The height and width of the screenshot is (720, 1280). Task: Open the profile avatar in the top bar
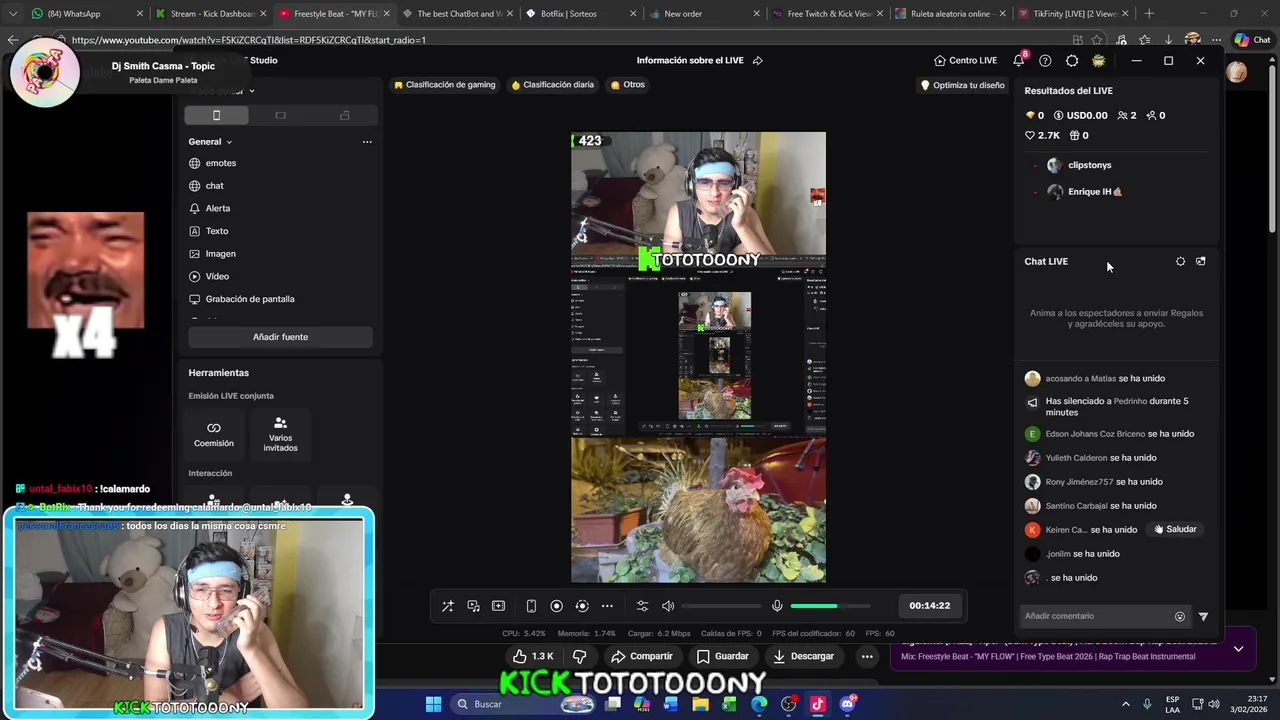click(1098, 61)
